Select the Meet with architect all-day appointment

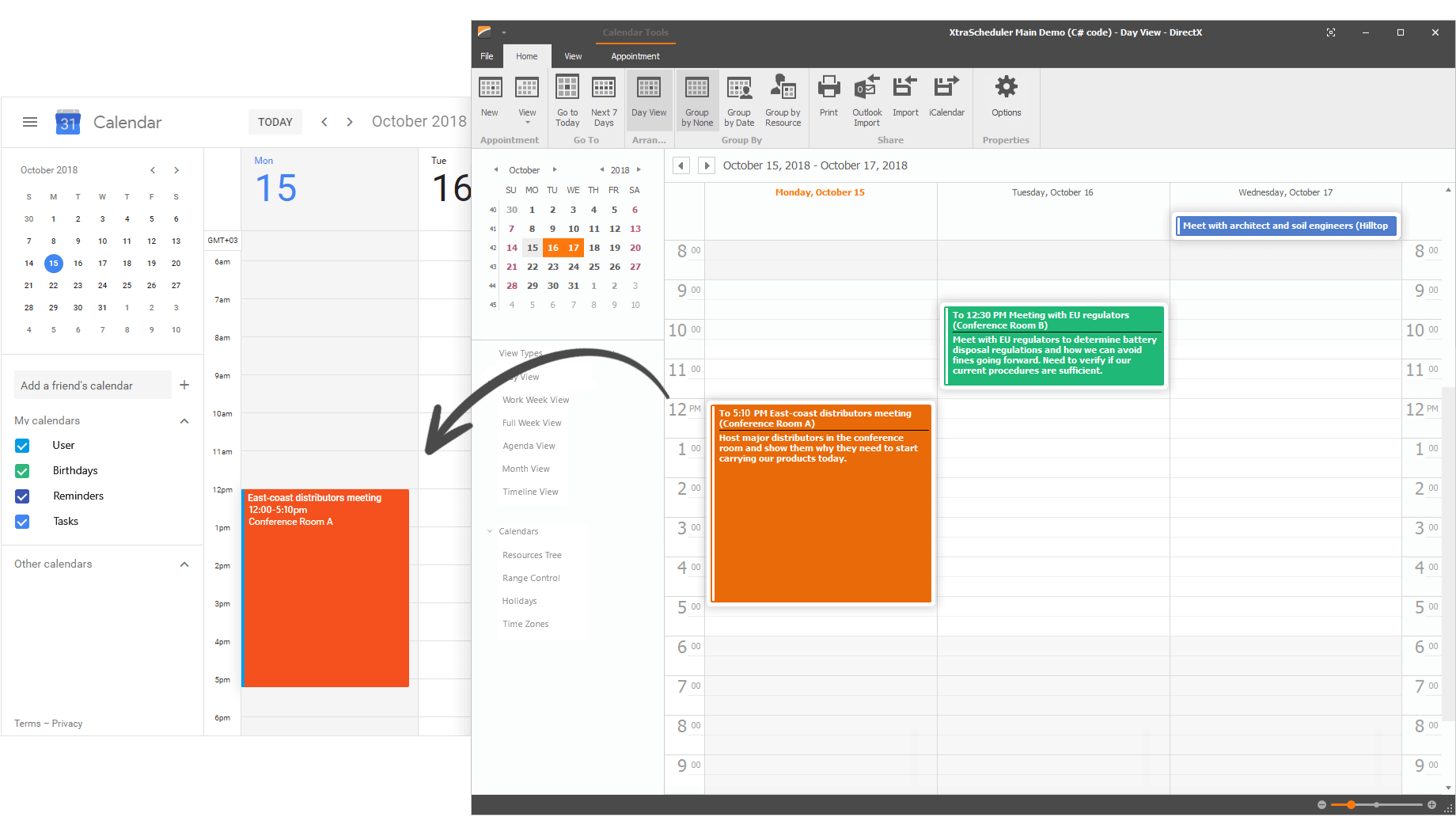point(1286,226)
